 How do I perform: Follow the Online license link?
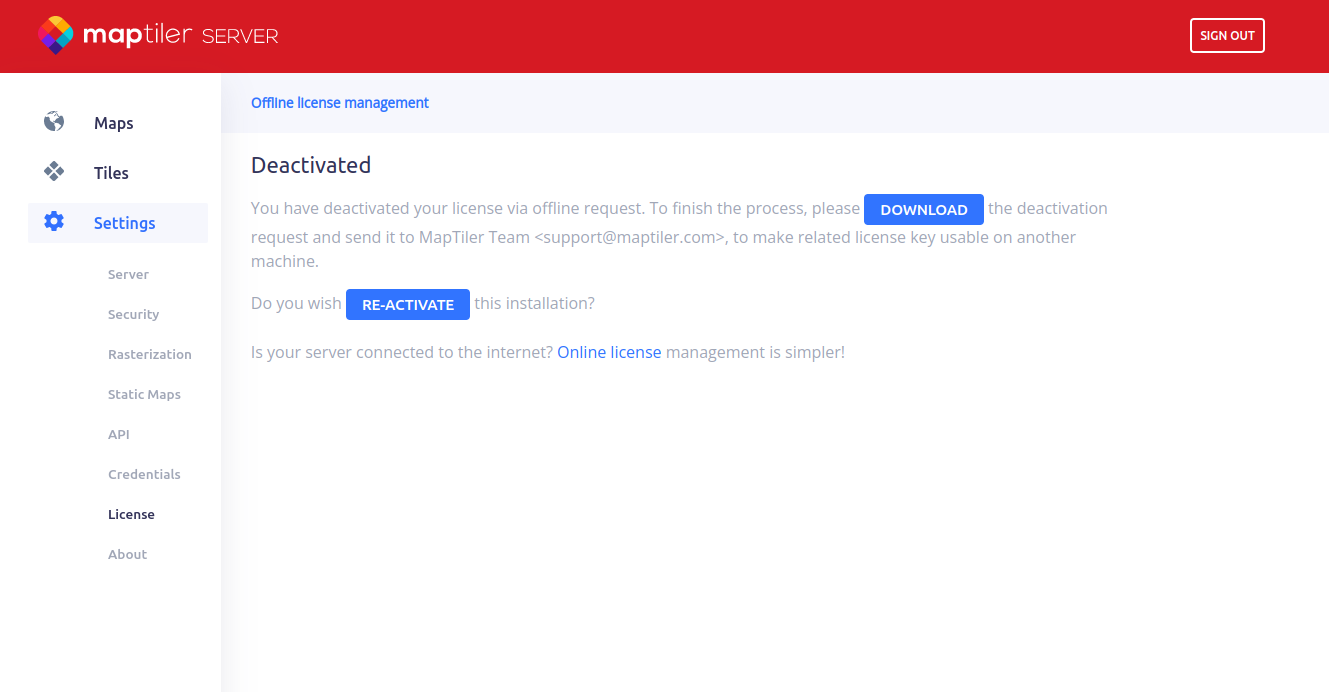coord(609,352)
